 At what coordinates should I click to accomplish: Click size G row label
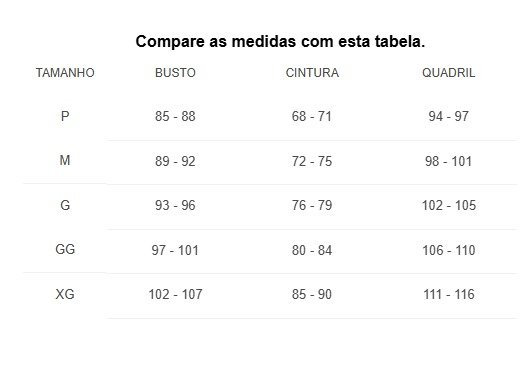tap(65, 205)
